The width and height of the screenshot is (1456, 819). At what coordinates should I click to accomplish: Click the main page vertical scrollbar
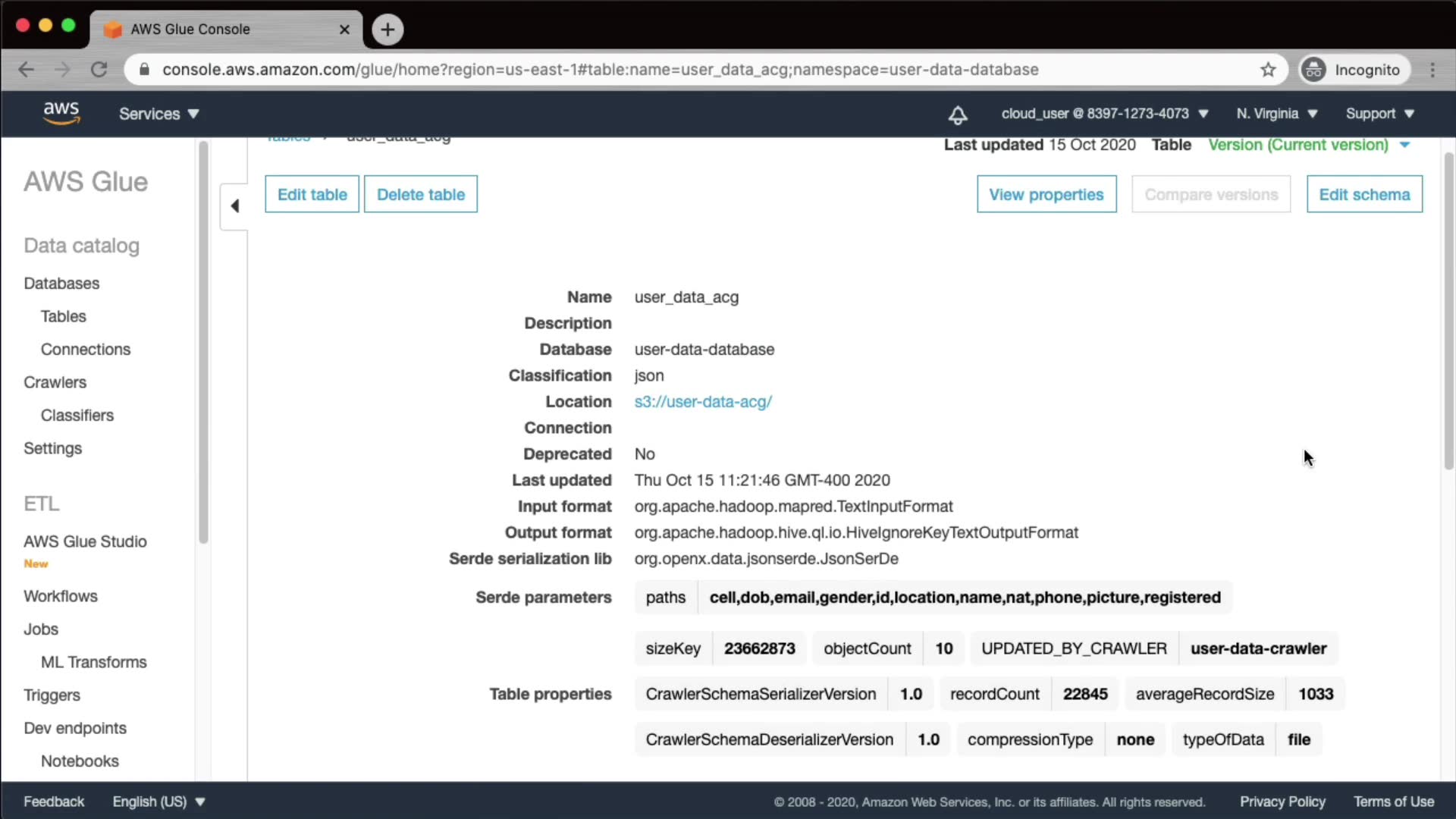pyautogui.click(x=1448, y=311)
